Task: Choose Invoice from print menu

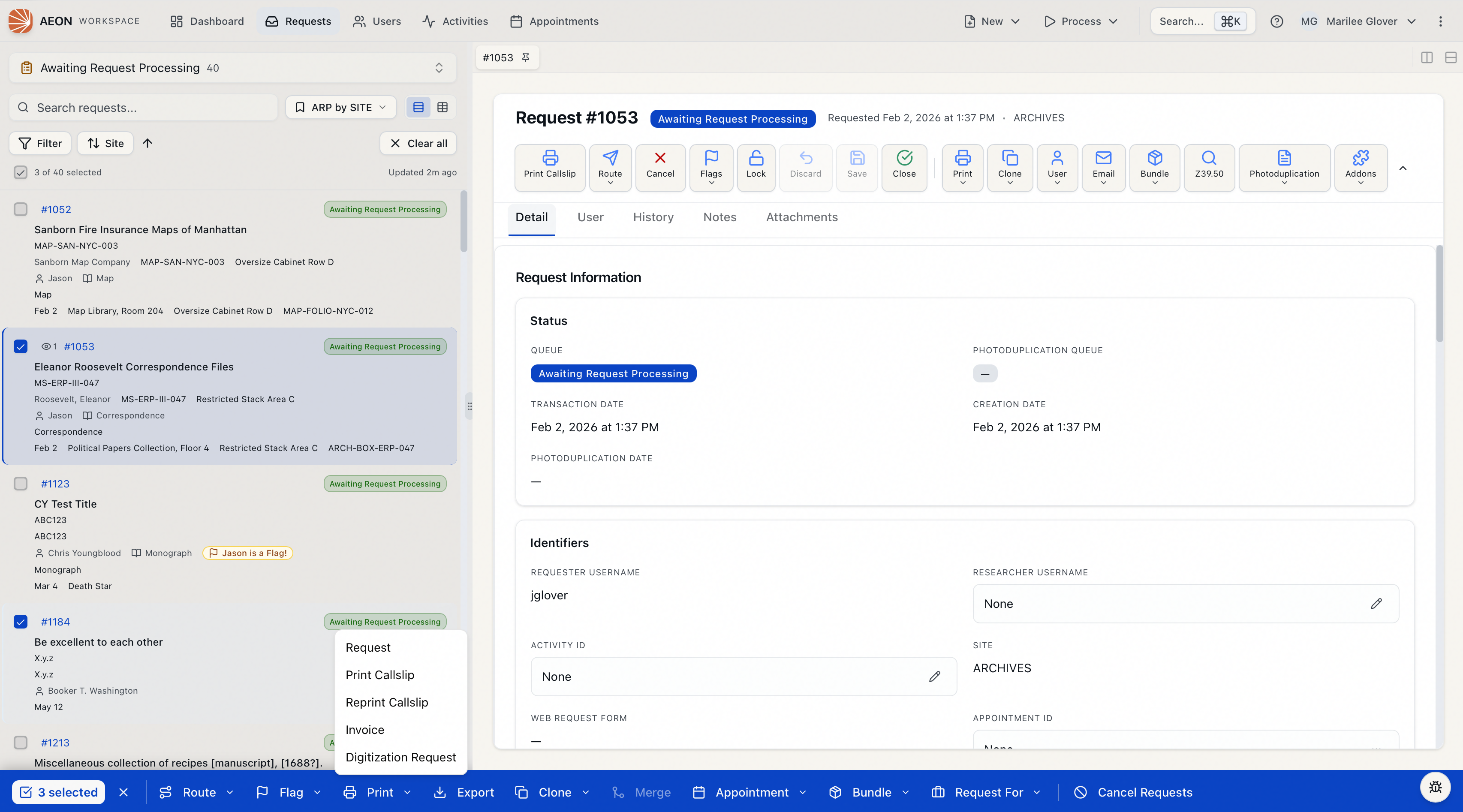Action: coord(400,730)
